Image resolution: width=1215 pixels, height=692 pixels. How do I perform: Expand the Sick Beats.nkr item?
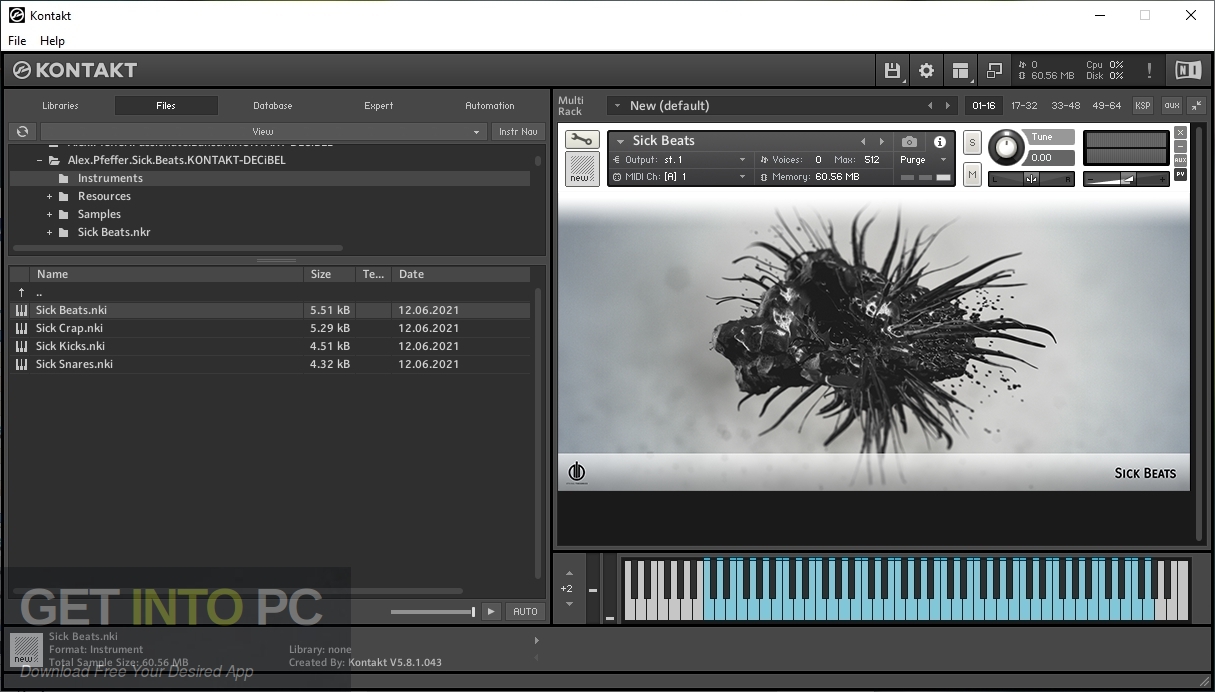click(49, 232)
